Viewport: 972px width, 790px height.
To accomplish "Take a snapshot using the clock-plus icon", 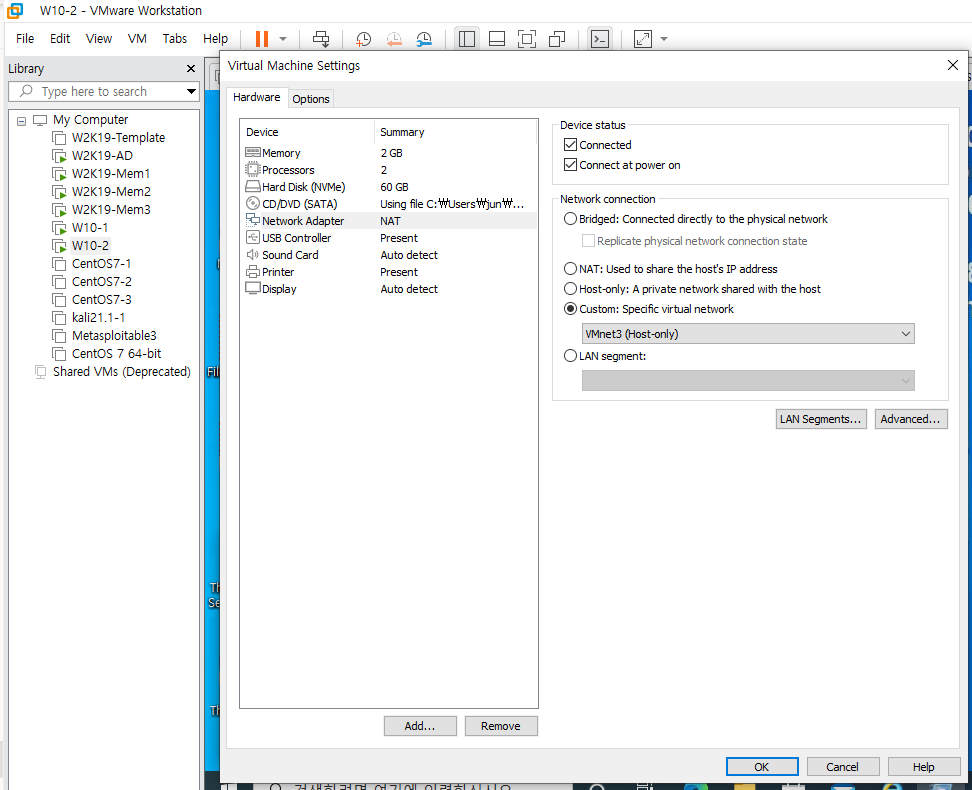I will [363, 39].
